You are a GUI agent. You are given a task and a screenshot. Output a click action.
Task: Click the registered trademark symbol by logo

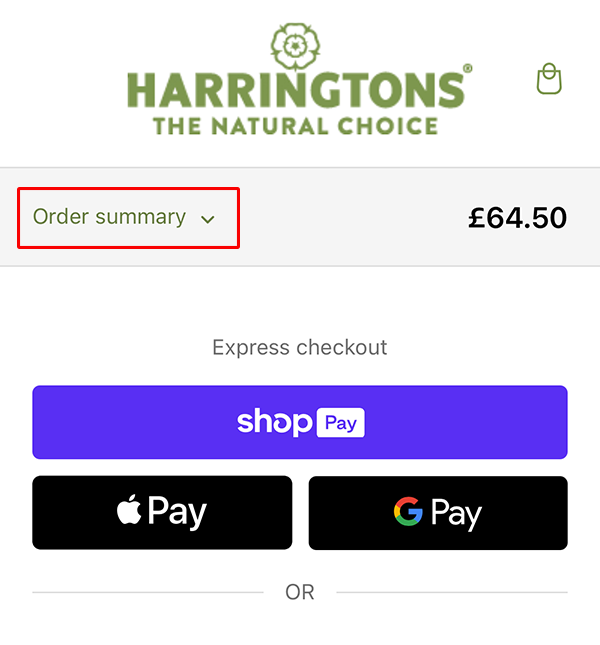(x=468, y=68)
